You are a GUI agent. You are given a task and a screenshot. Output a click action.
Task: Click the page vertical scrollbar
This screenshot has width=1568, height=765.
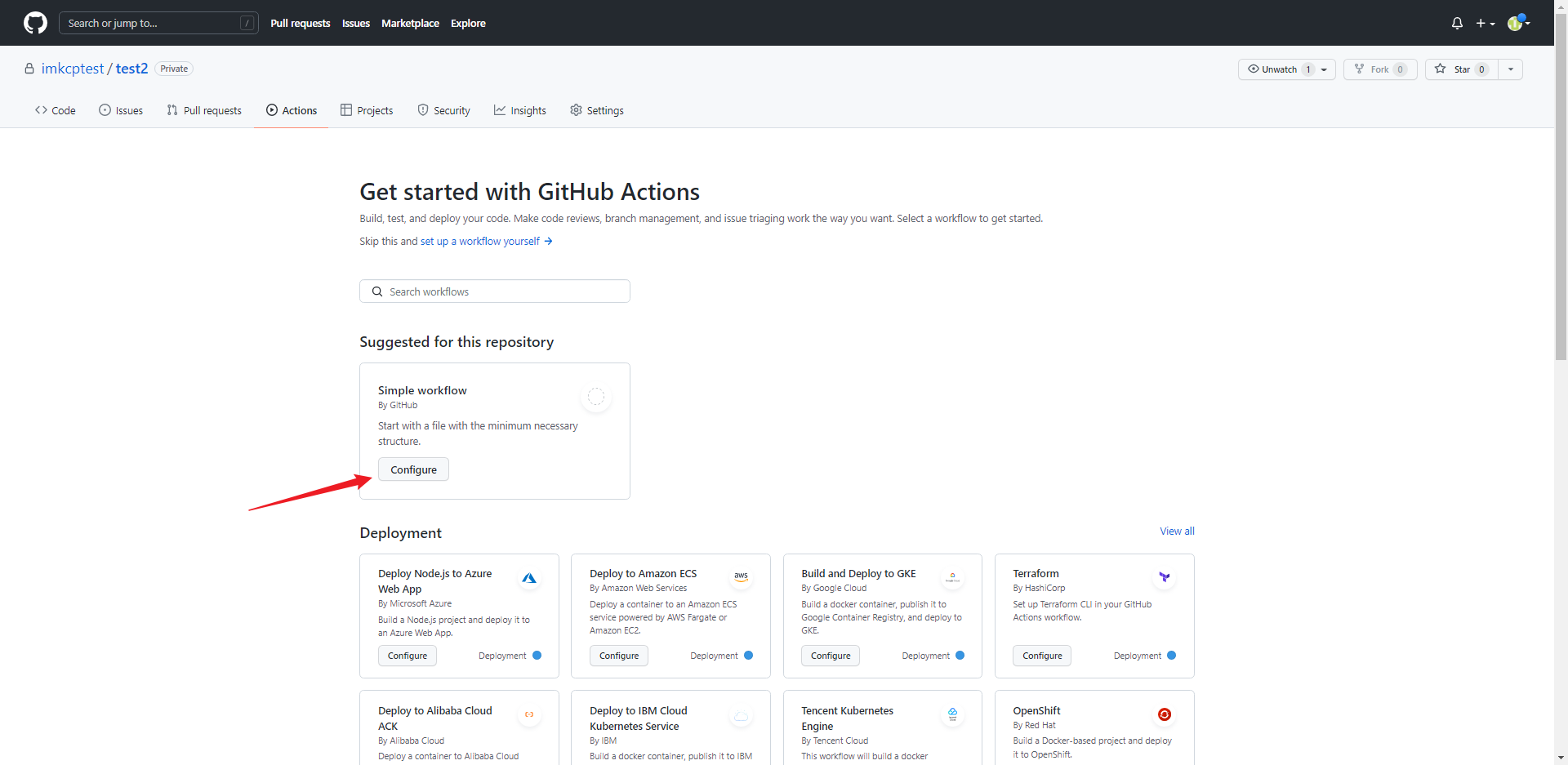tap(1561, 245)
